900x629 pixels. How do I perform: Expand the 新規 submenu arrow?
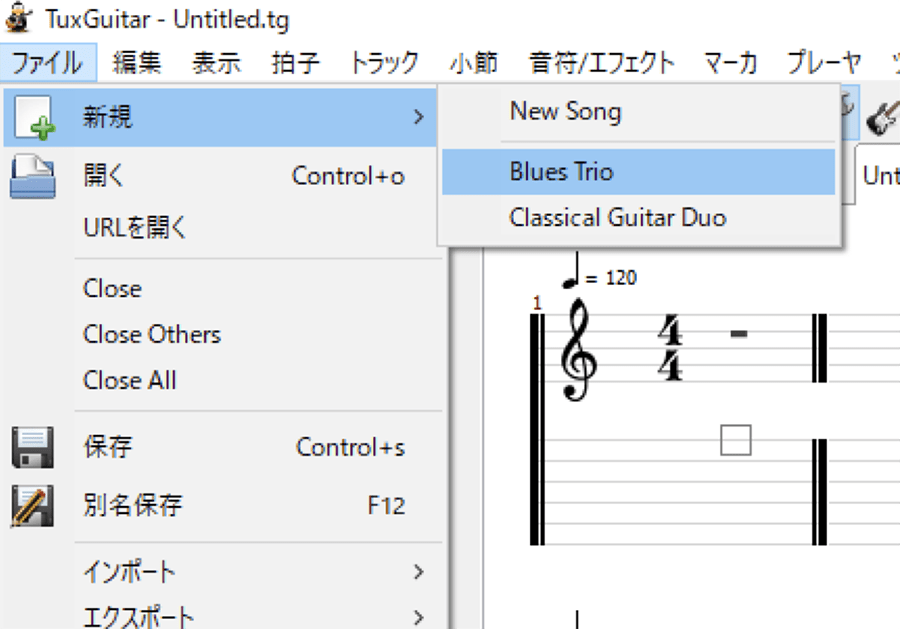418,118
